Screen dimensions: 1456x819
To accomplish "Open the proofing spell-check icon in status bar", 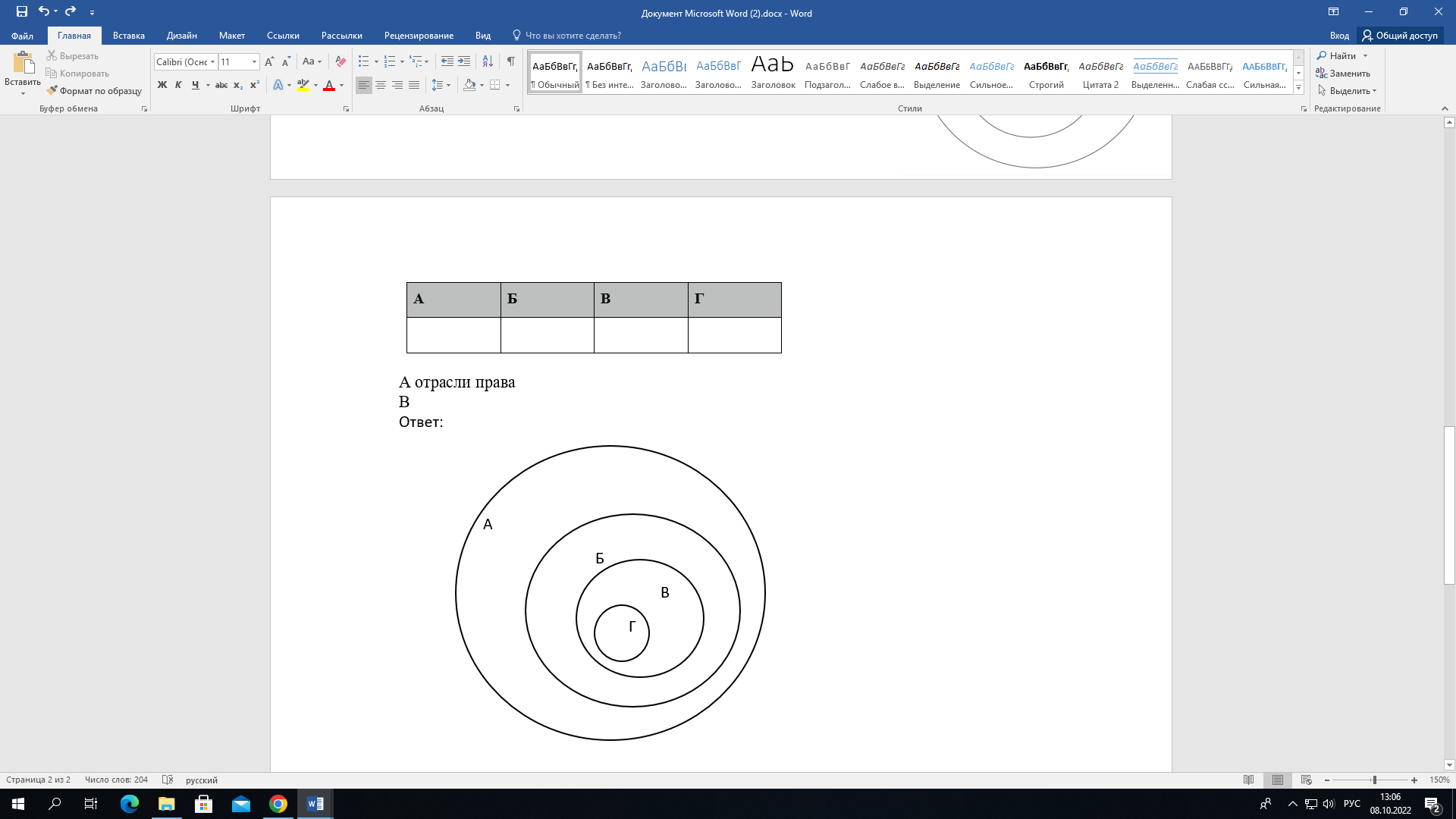I will (x=168, y=780).
